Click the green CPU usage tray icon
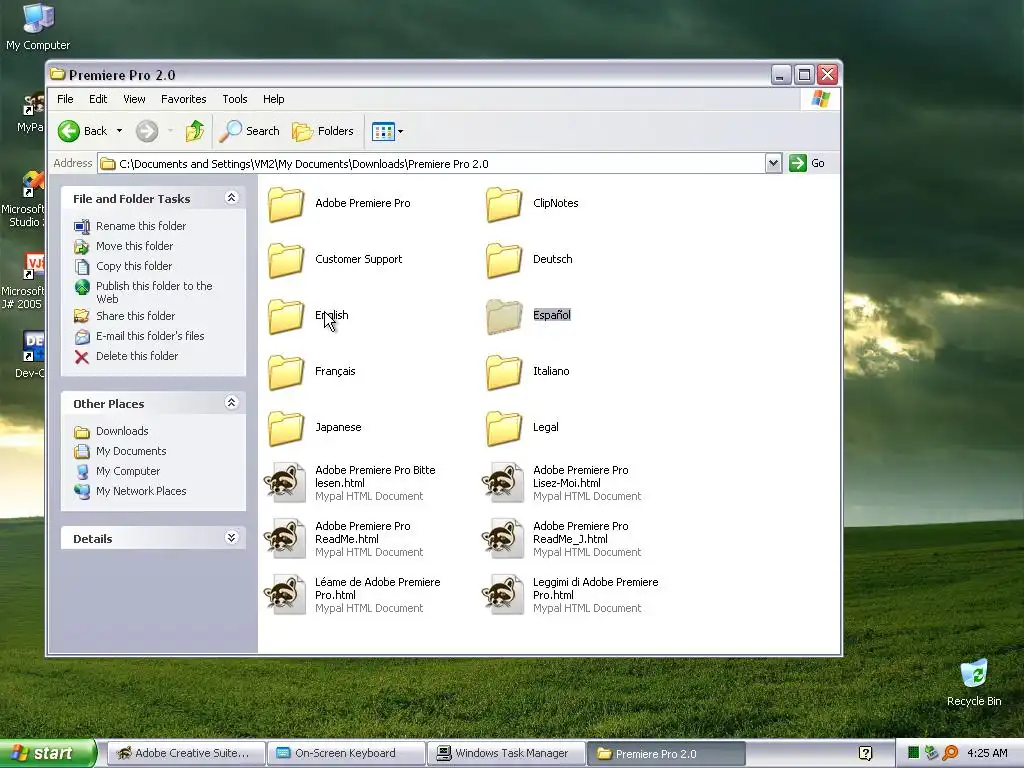 pos(914,753)
